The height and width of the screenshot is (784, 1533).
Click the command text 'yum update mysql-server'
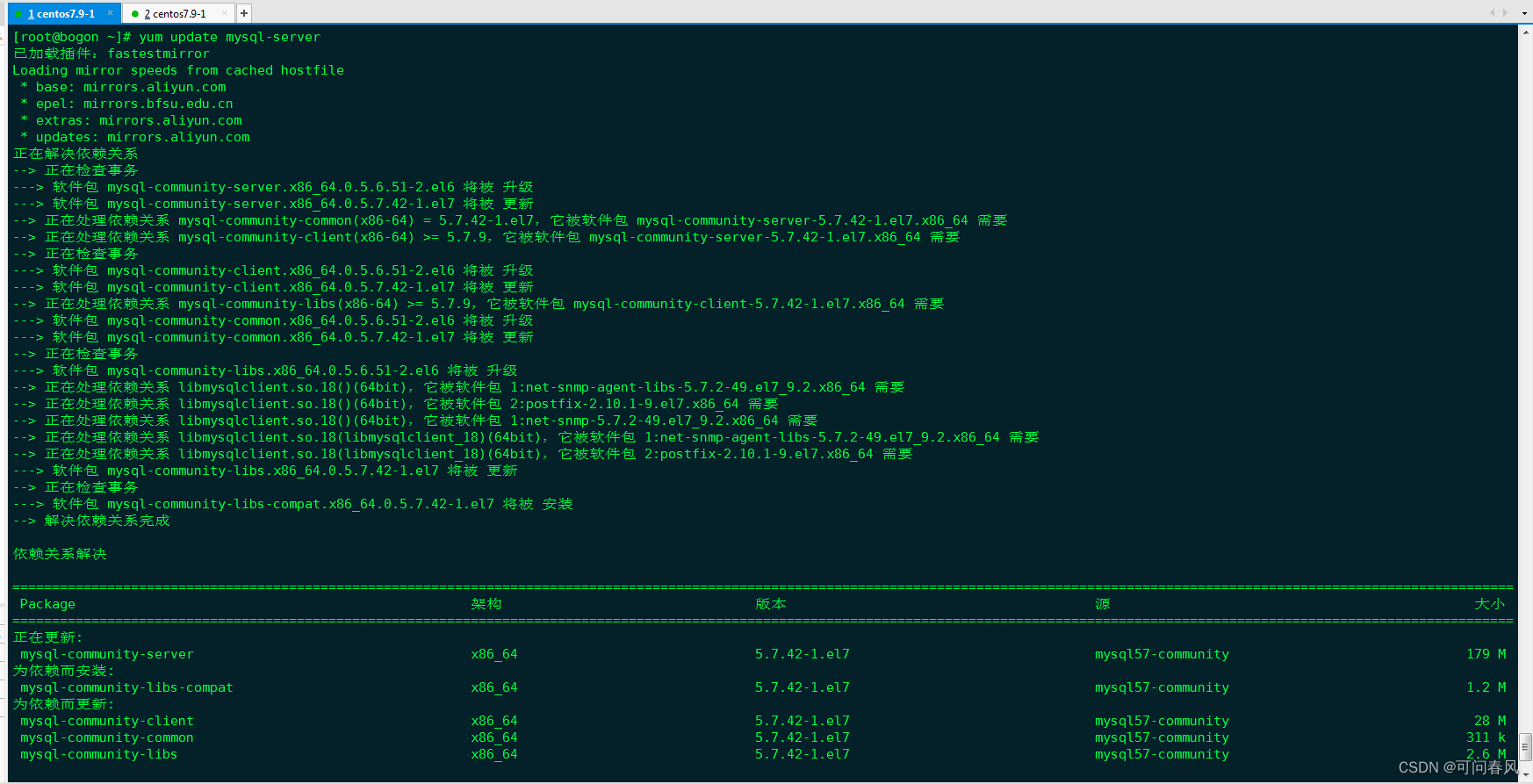(x=229, y=37)
